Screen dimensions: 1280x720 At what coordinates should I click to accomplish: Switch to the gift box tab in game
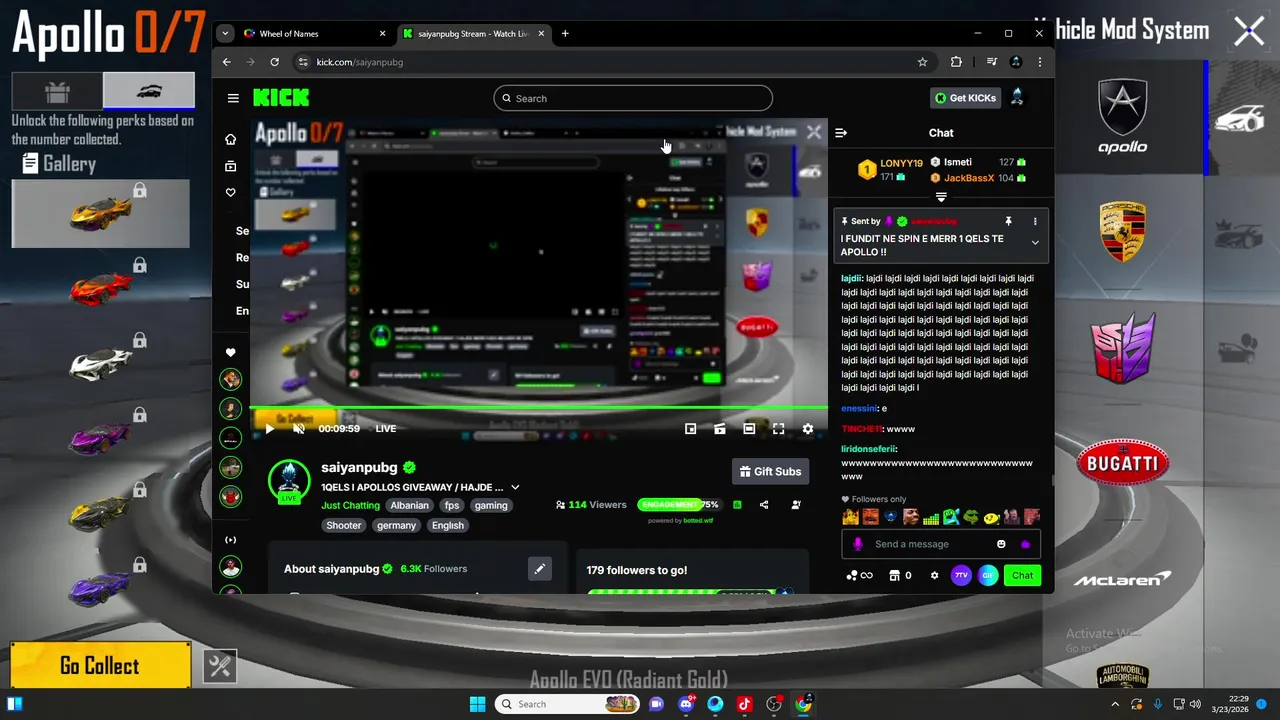57,91
